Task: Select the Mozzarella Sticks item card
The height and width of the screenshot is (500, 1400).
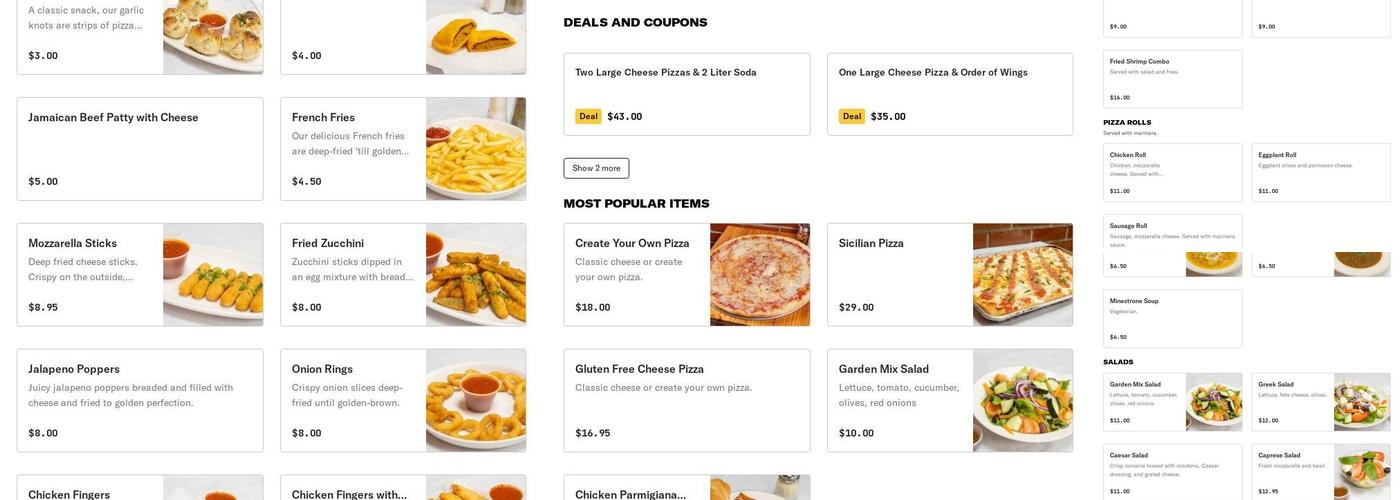Action: pyautogui.click(x=90, y=274)
